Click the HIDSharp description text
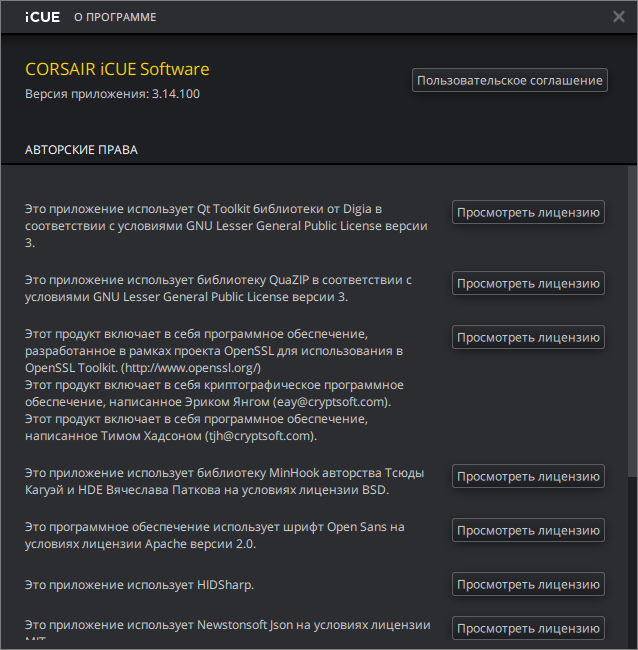 coord(139,584)
